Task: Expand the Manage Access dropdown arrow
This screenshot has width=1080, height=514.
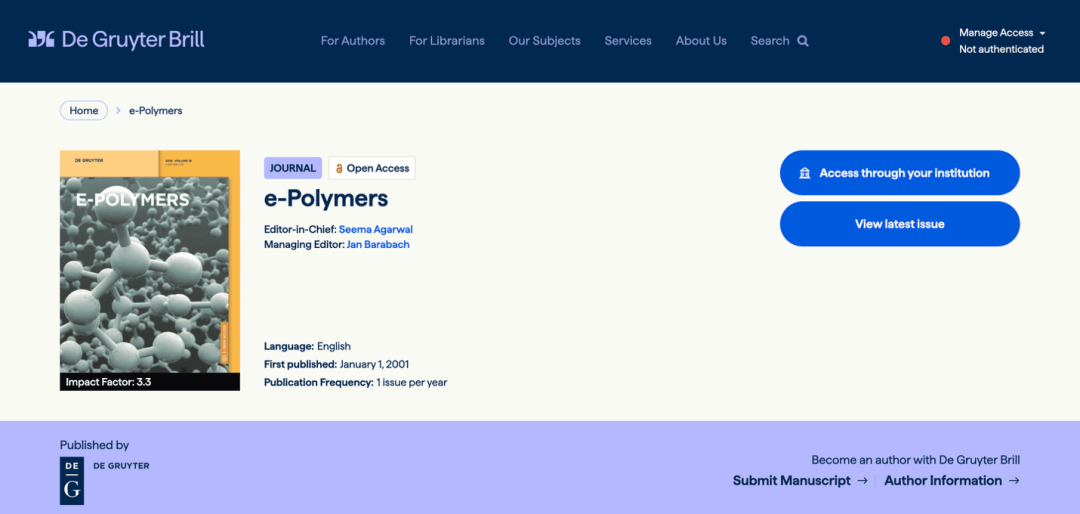Action: tap(1043, 33)
